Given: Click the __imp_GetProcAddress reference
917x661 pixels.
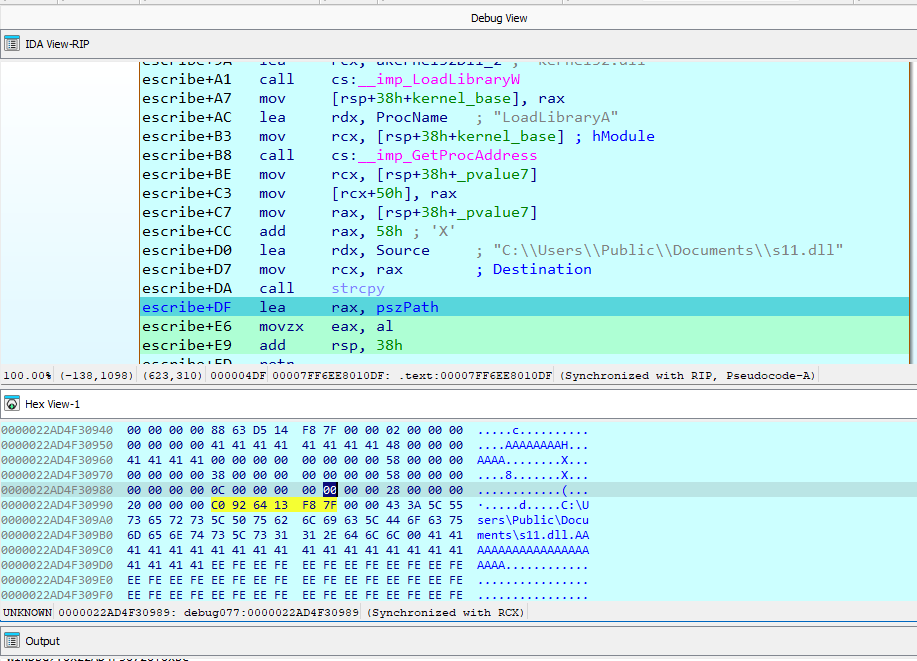Looking at the screenshot, I should pos(448,155).
